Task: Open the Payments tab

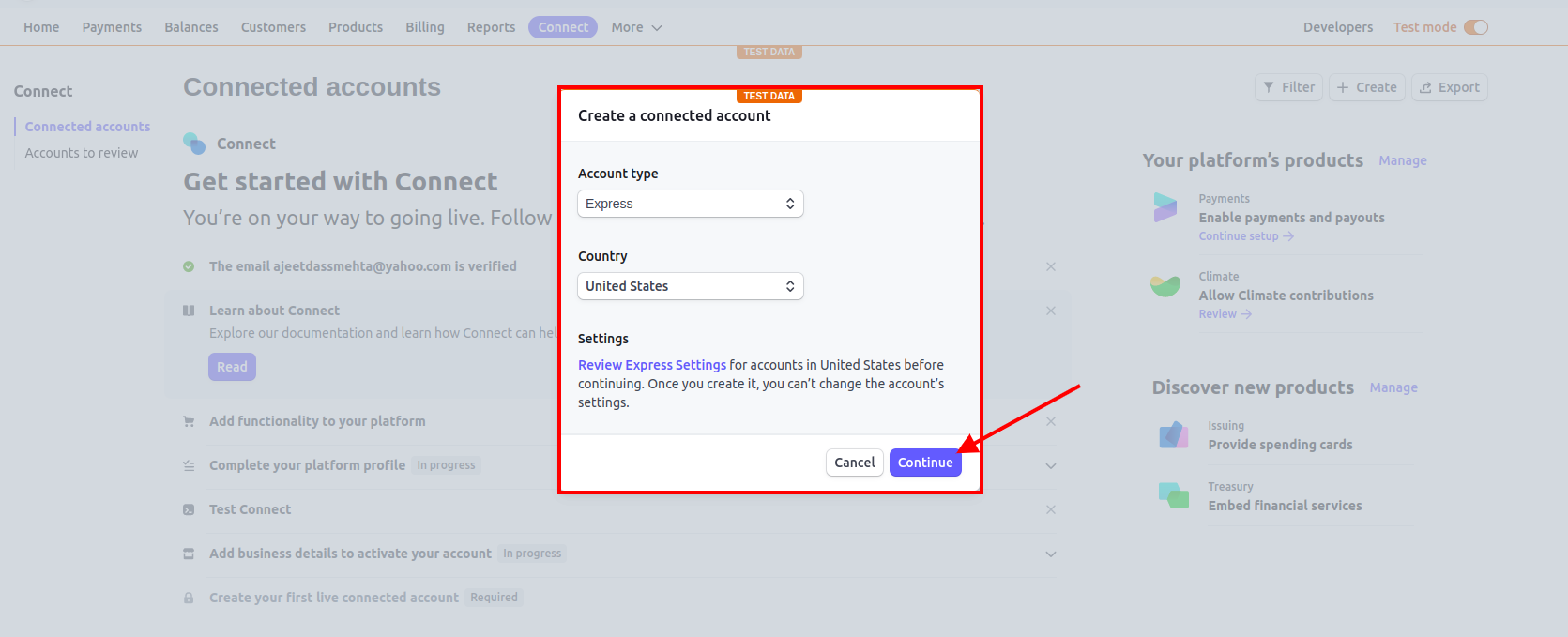Action: pos(112,27)
